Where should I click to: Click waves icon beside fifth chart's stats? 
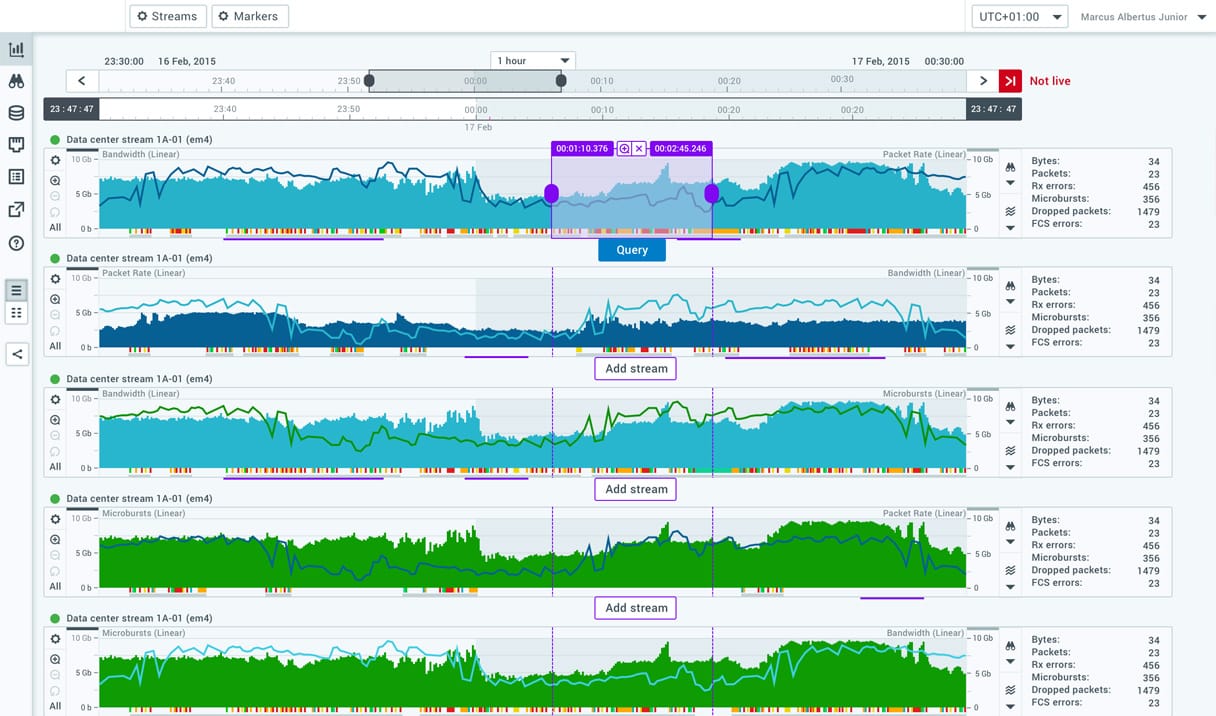click(x=1010, y=691)
